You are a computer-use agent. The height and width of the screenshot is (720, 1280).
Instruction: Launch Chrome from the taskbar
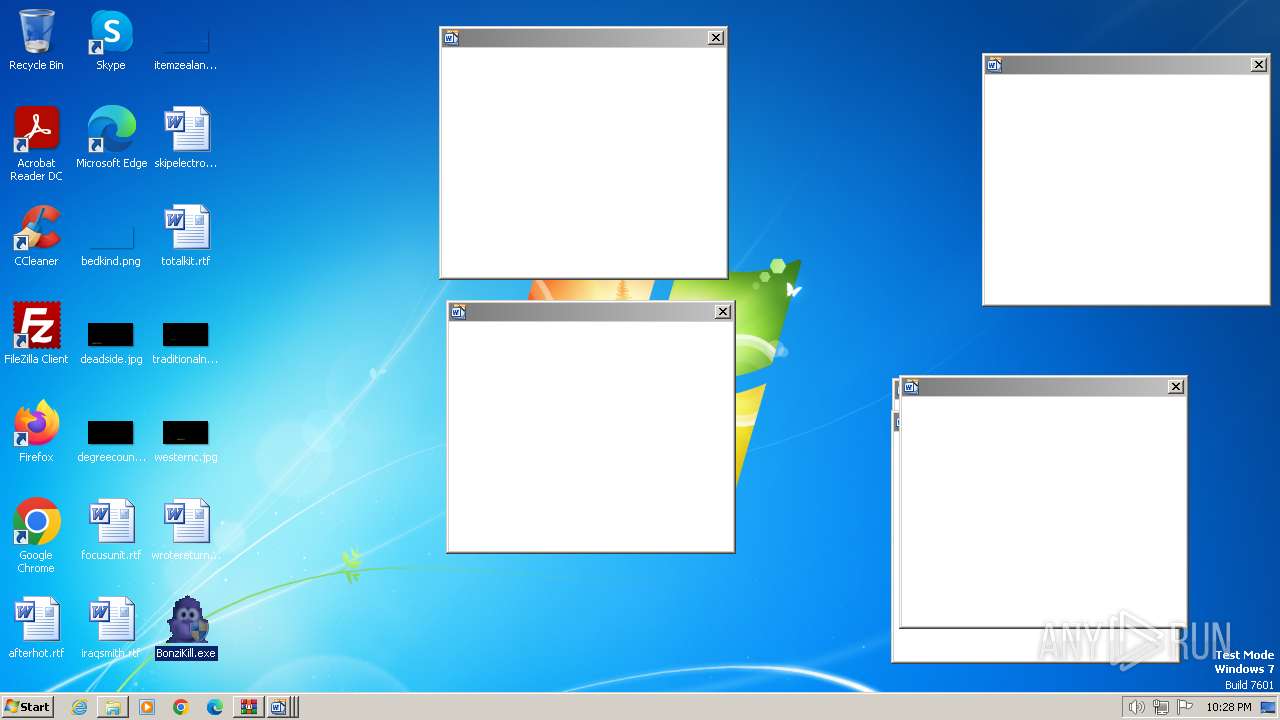[181, 707]
